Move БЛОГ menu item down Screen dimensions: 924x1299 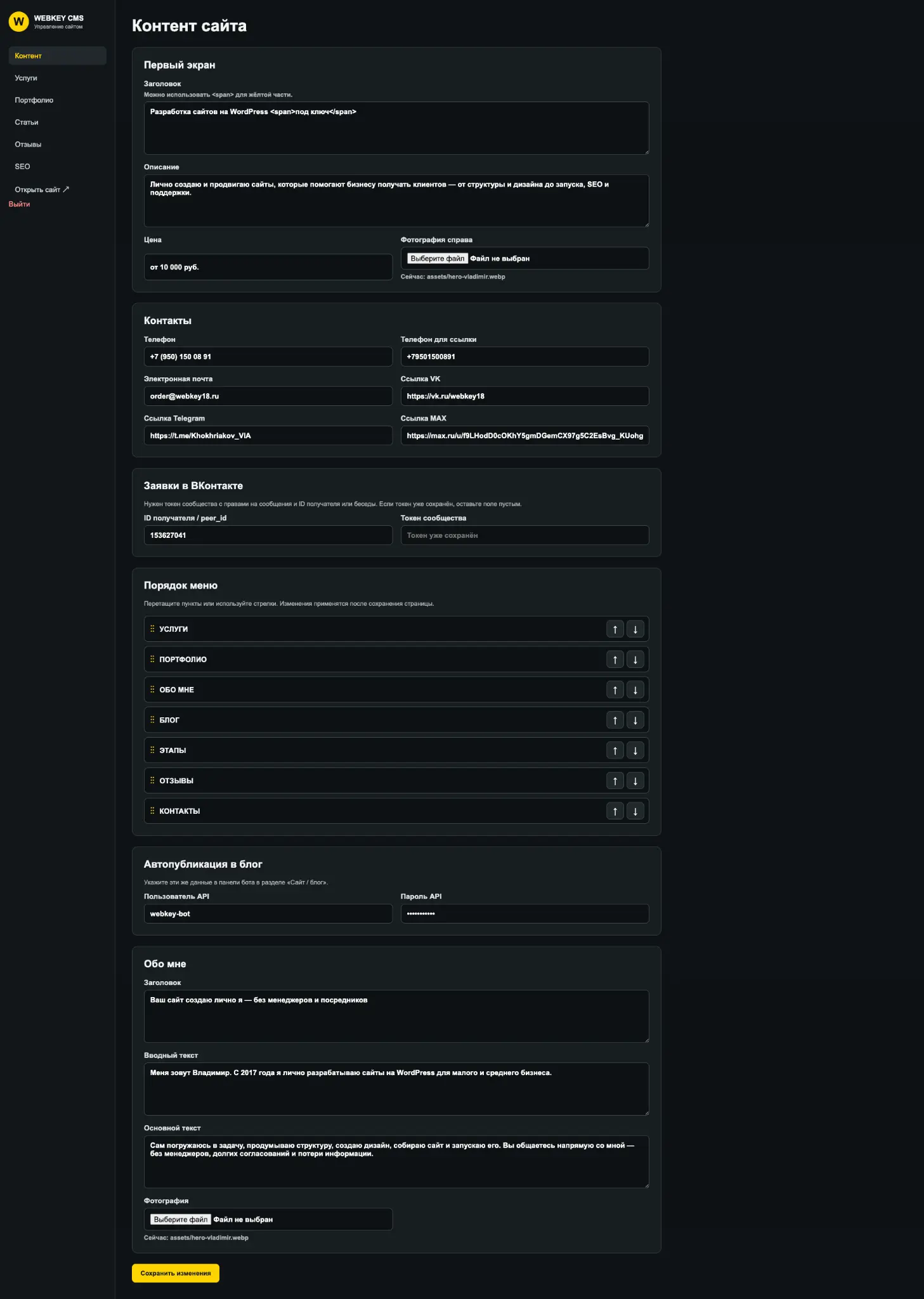coord(635,720)
